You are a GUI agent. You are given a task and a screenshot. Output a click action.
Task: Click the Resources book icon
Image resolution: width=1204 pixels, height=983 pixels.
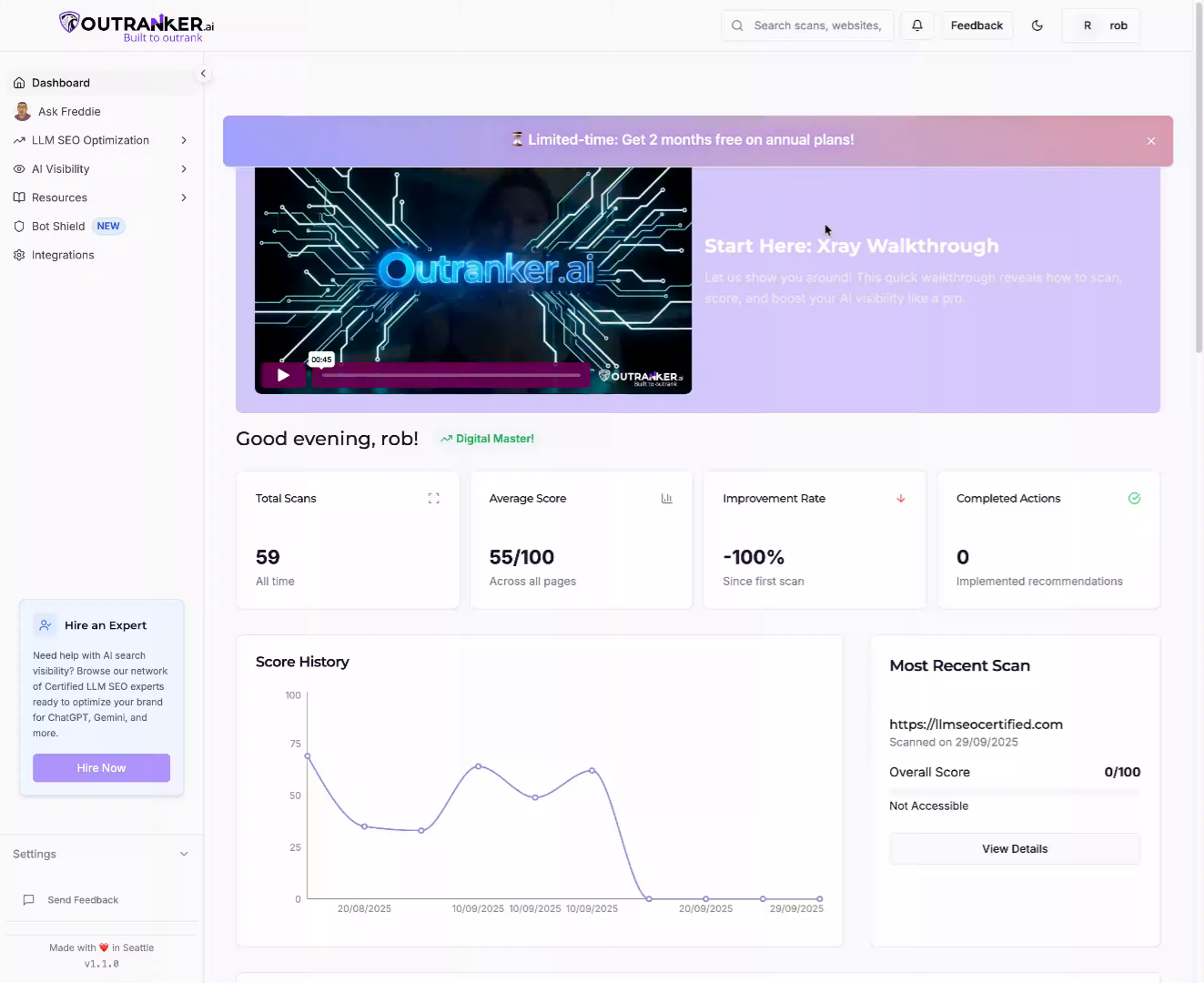(19, 198)
